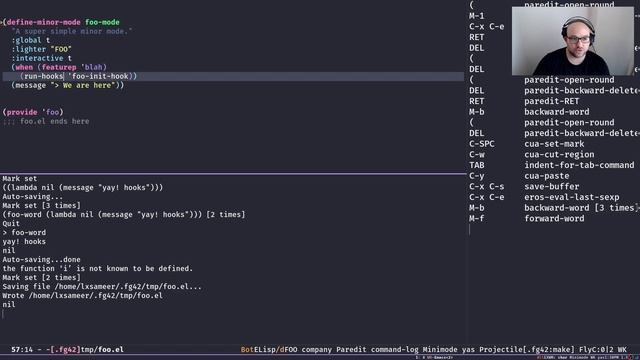The height and width of the screenshot is (360, 640).
Task: Click the :lighter "FOO" line
Action: pos(41,49)
